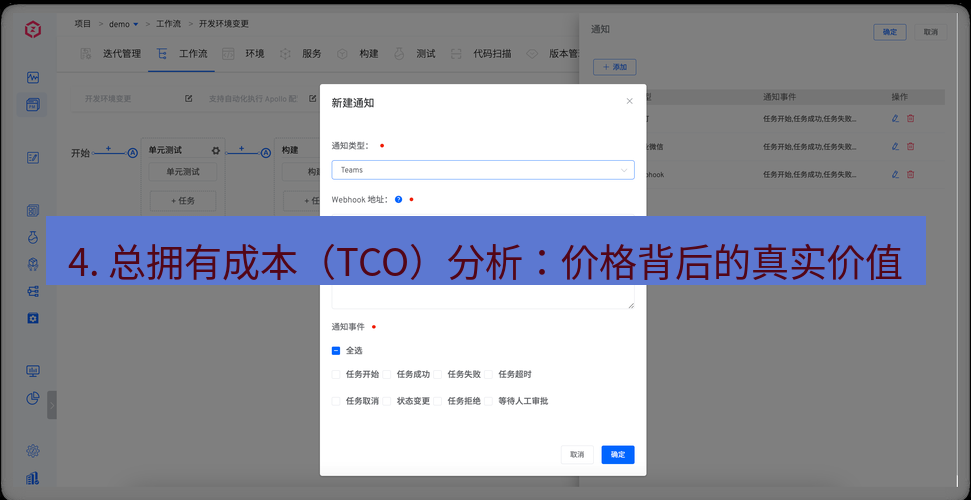Check the 任务开始 checkbox

pyautogui.click(x=336, y=374)
